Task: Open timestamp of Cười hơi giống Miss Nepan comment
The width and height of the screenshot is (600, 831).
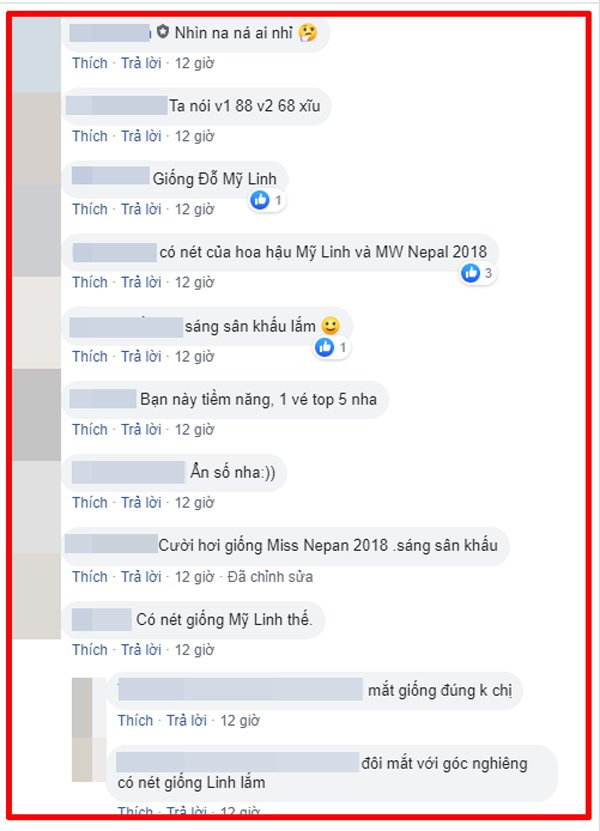Action: coord(195,577)
